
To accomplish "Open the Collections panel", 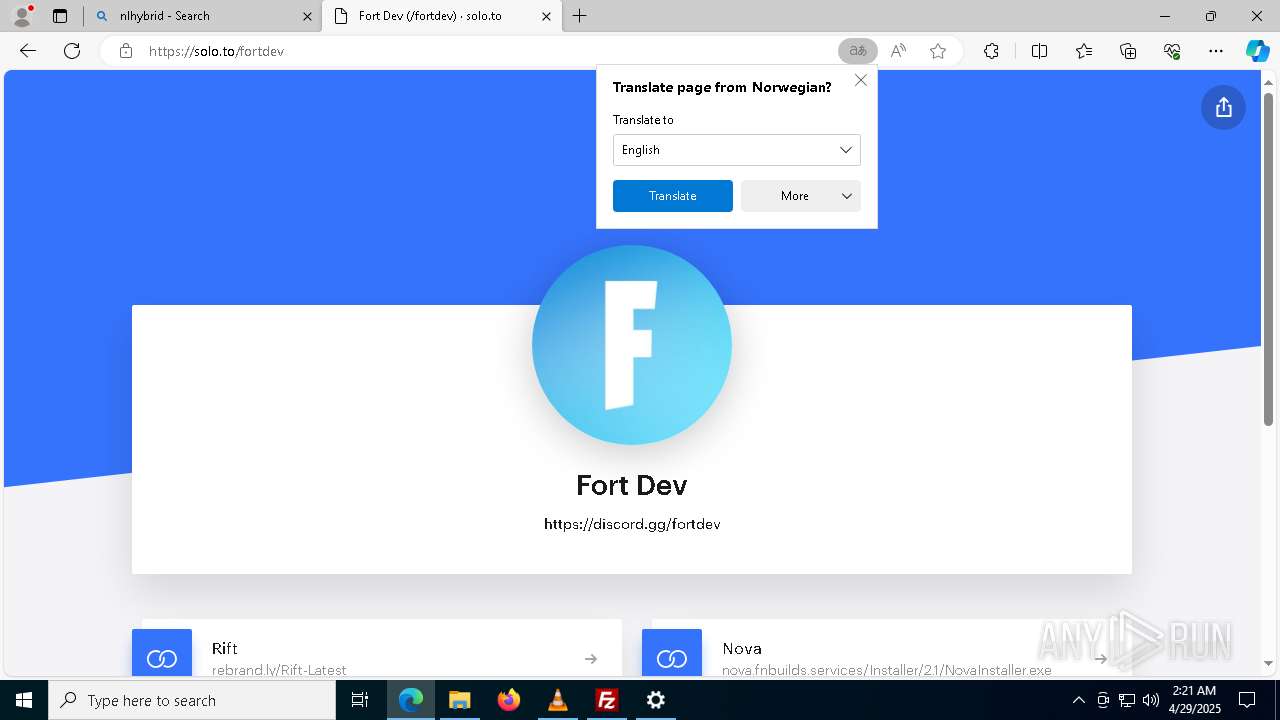I will point(1128,51).
